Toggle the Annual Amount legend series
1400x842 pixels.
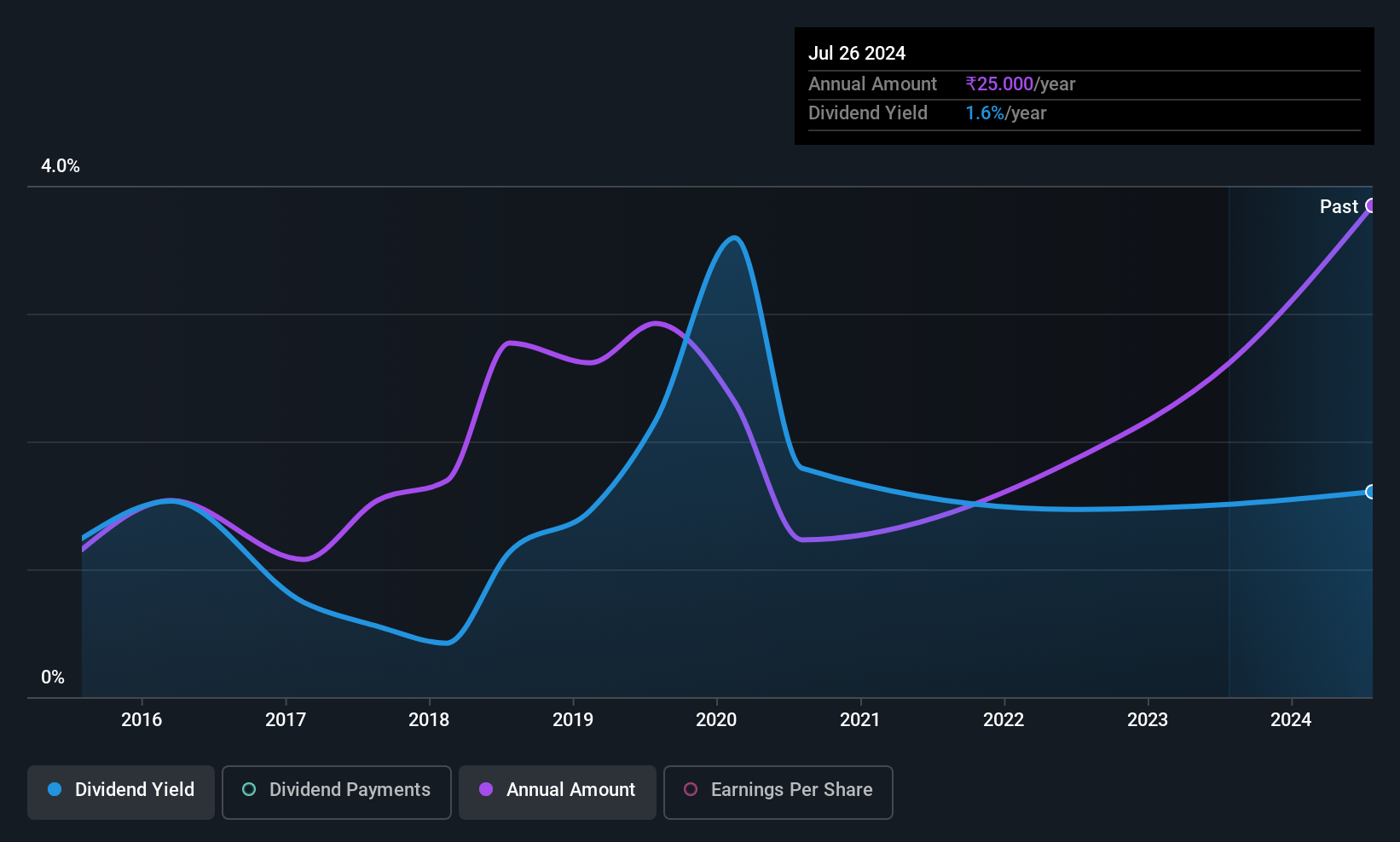coord(558,792)
